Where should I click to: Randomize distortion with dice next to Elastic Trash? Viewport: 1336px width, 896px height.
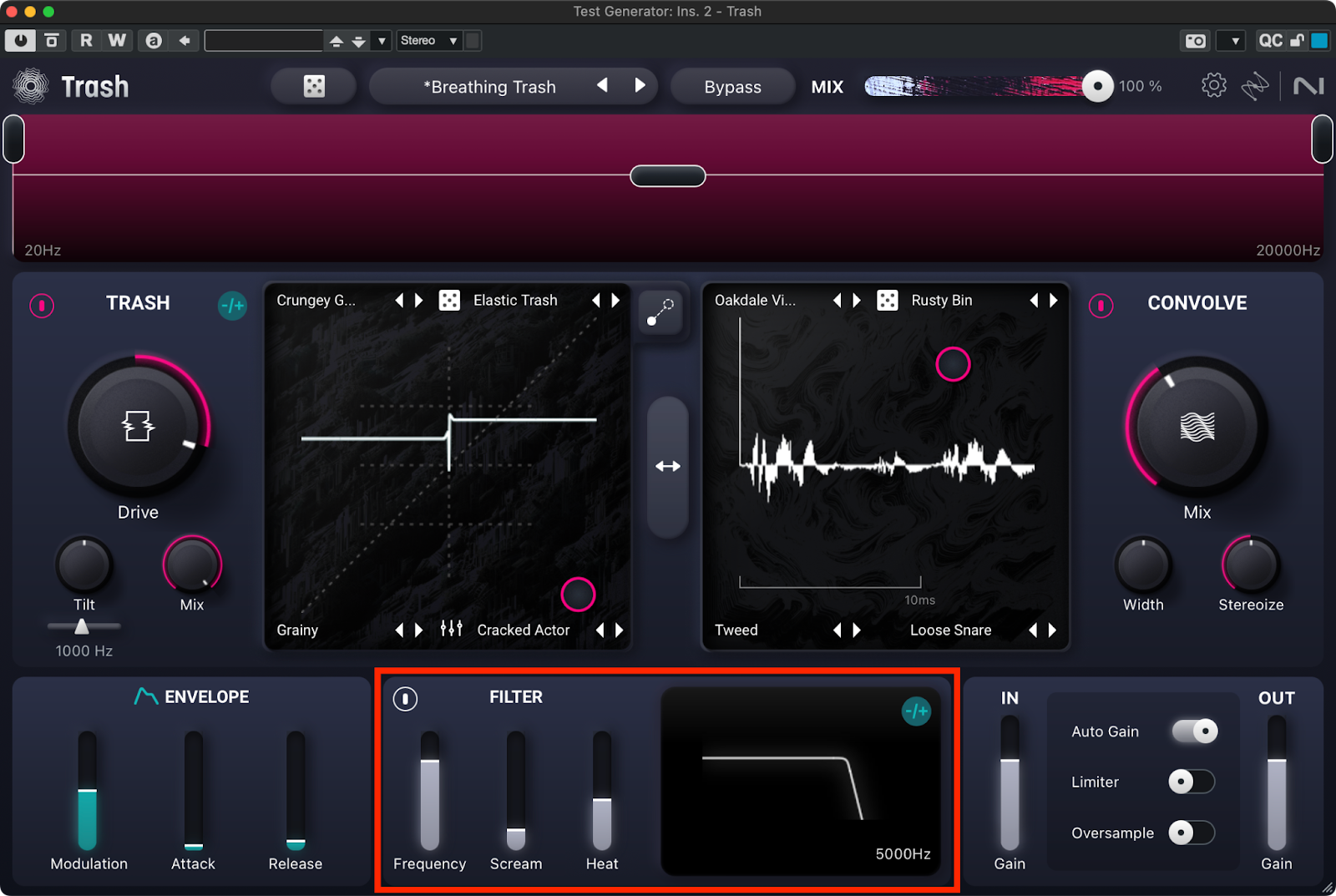[x=449, y=300]
